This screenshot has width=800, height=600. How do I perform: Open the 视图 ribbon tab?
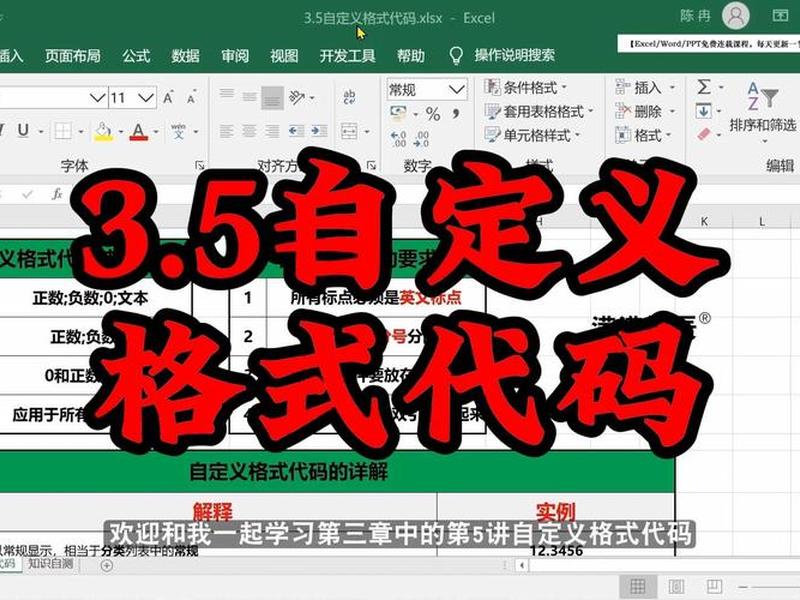[284, 56]
